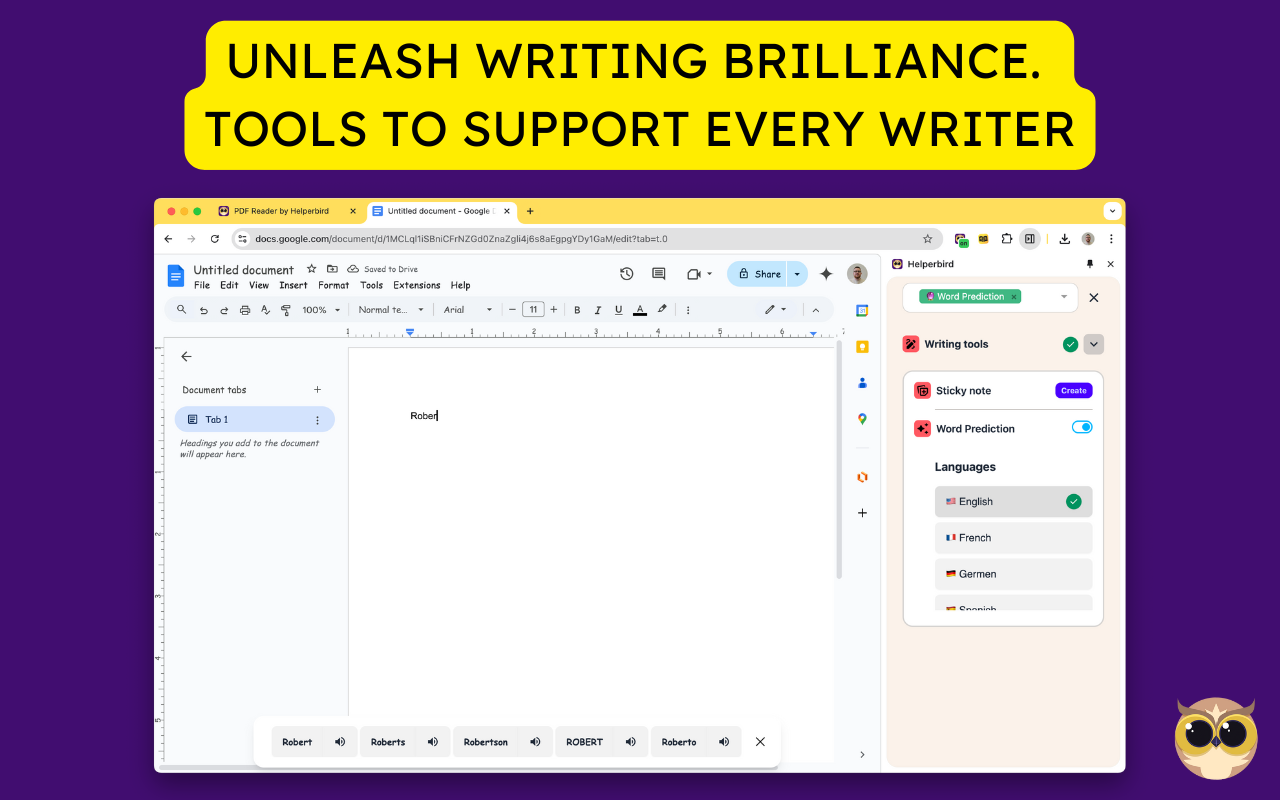Create a Sticky note
Image resolution: width=1280 pixels, height=800 pixels.
pyautogui.click(x=1073, y=390)
